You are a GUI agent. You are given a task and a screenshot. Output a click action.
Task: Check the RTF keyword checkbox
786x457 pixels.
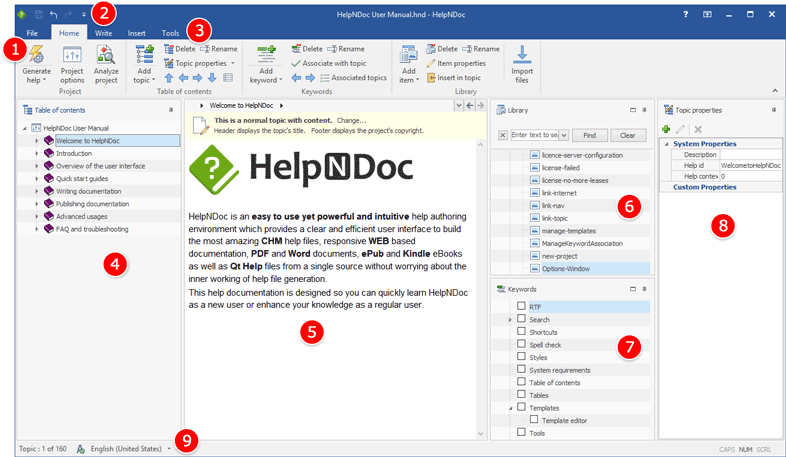click(x=521, y=306)
